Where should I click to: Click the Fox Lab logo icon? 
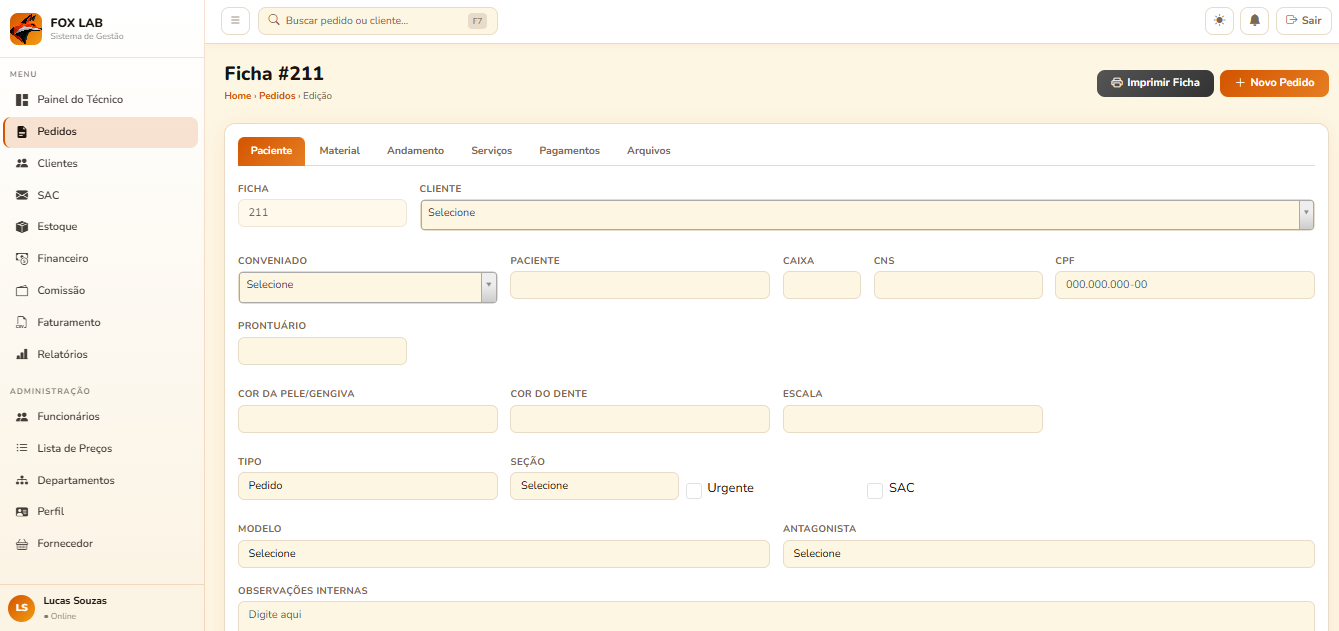26,29
